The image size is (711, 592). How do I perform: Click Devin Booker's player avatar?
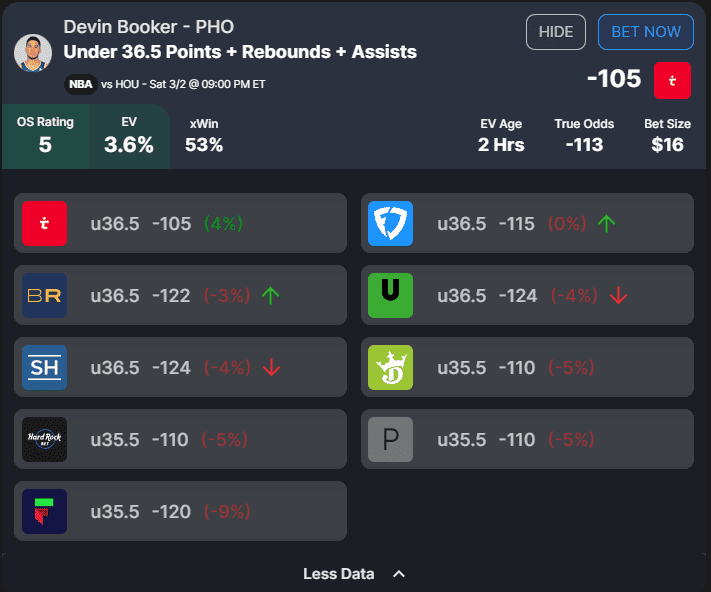[33, 53]
